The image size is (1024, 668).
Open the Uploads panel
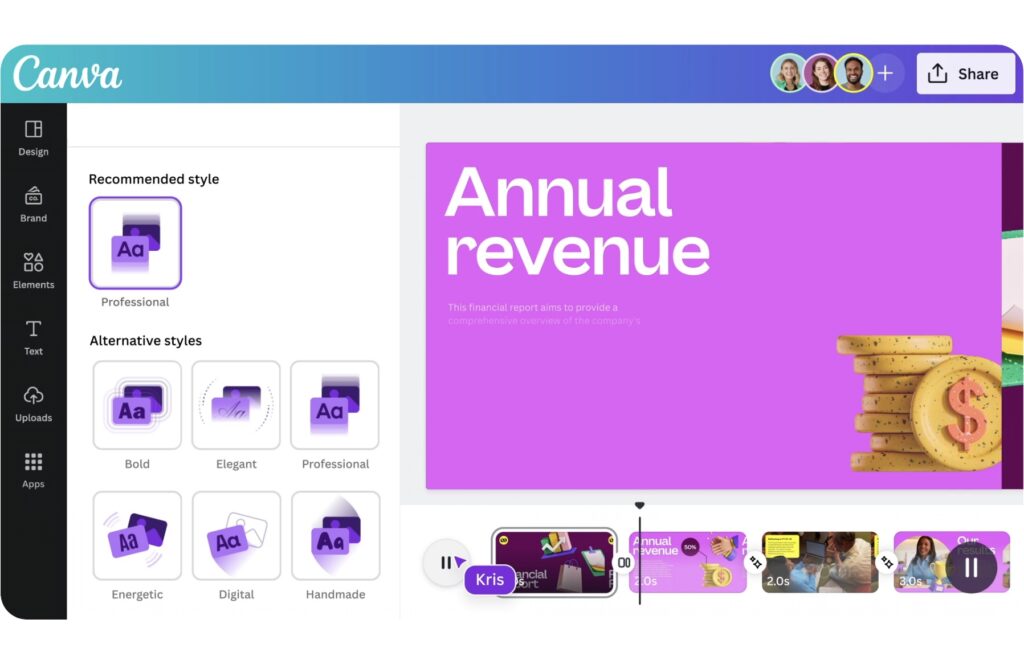(33, 404)
